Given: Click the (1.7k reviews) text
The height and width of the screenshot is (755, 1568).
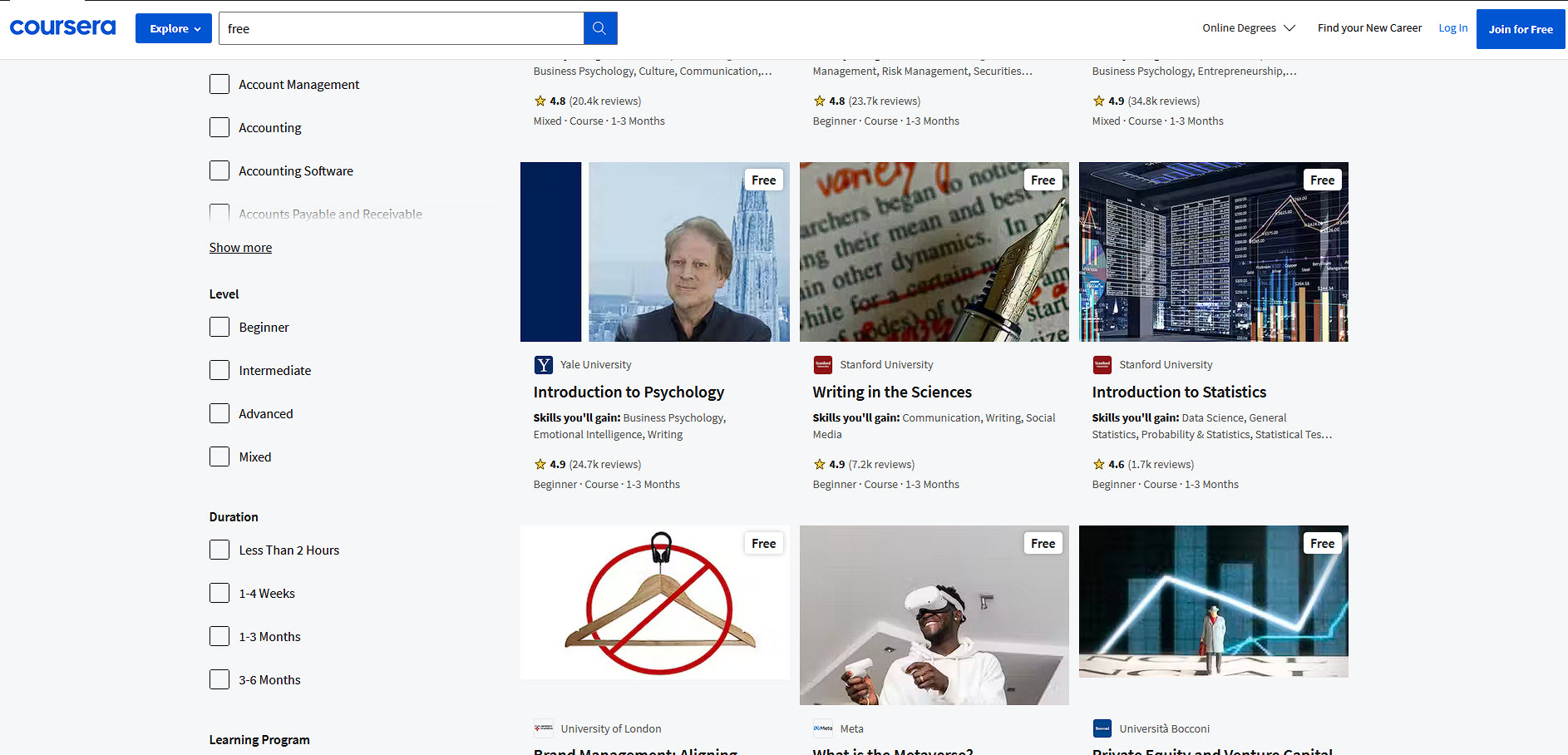Looking at the screenshot, I should 1161,465.
